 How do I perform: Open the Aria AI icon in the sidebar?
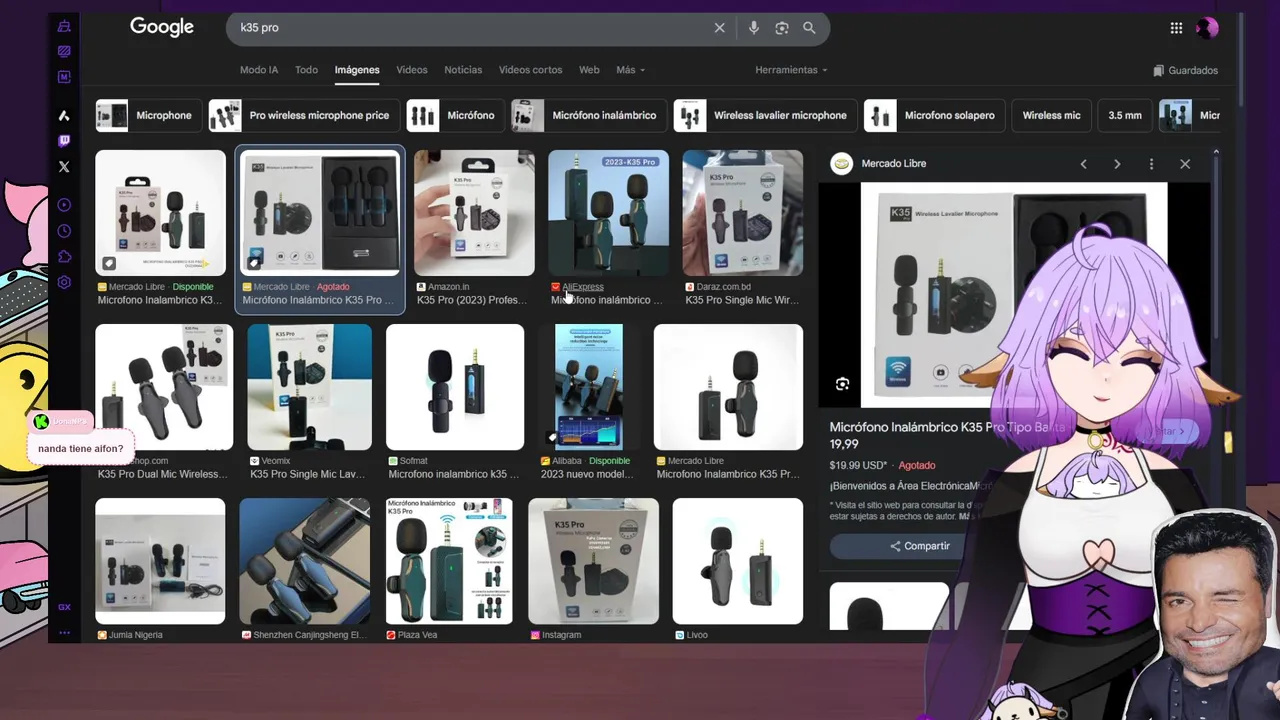[x=64, y=116]
